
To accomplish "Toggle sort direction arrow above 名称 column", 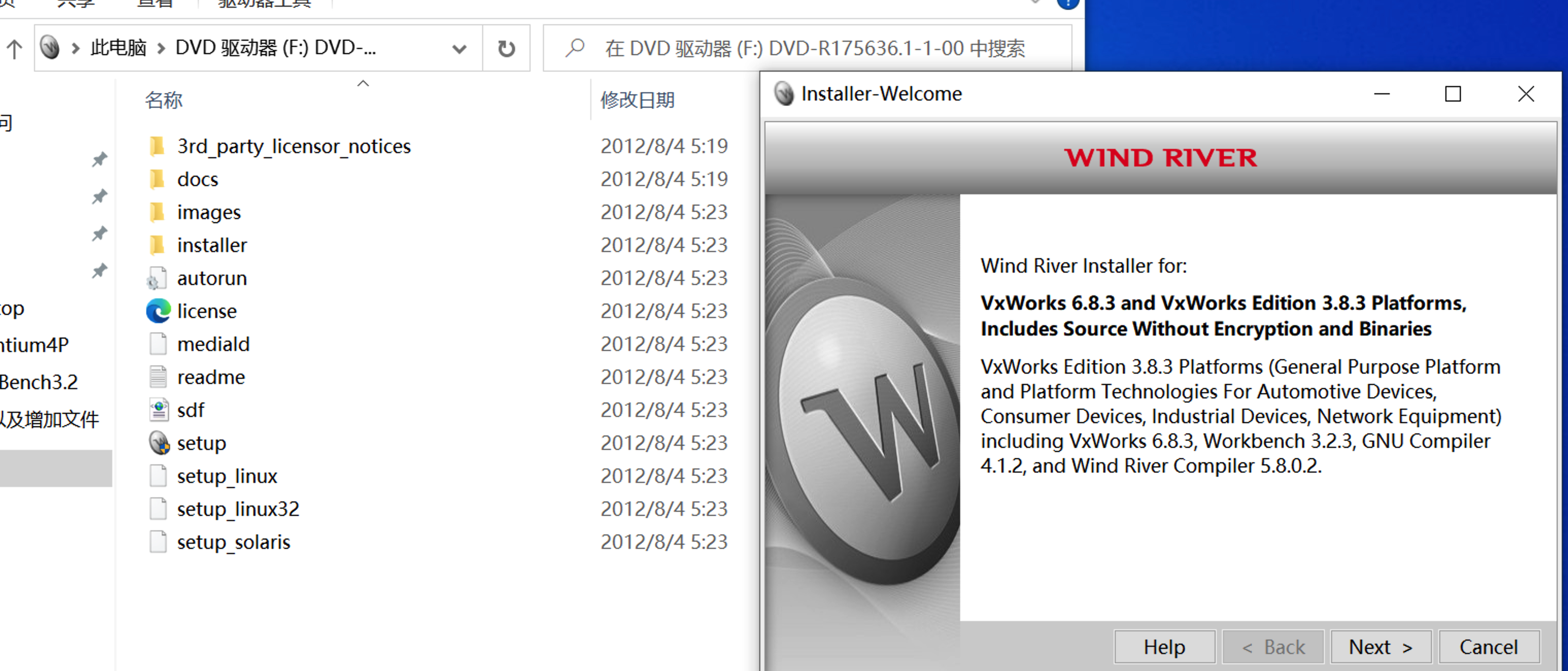I will [x=363, y=83].
